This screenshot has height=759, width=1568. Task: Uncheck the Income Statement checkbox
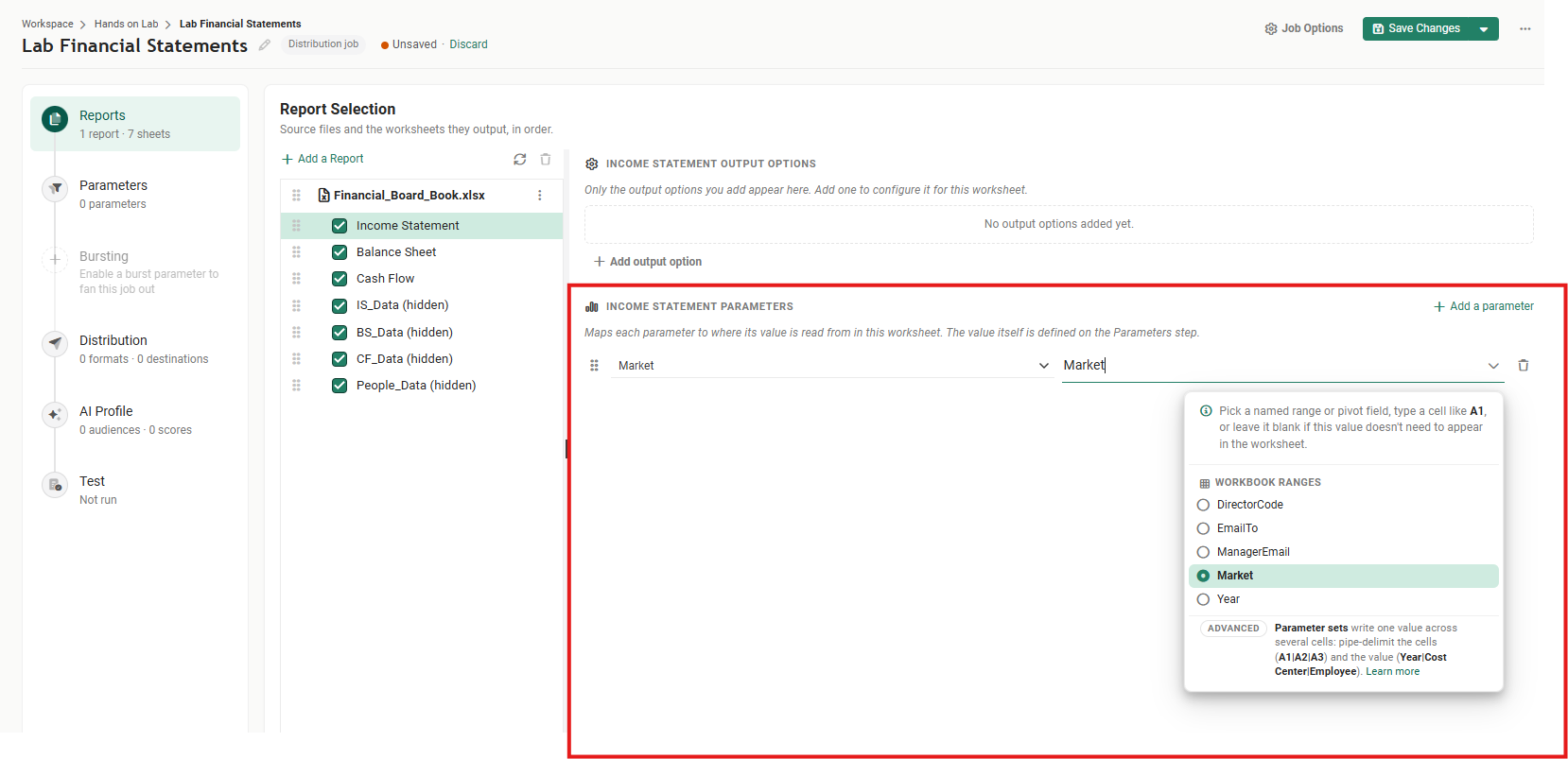point(340,225)
